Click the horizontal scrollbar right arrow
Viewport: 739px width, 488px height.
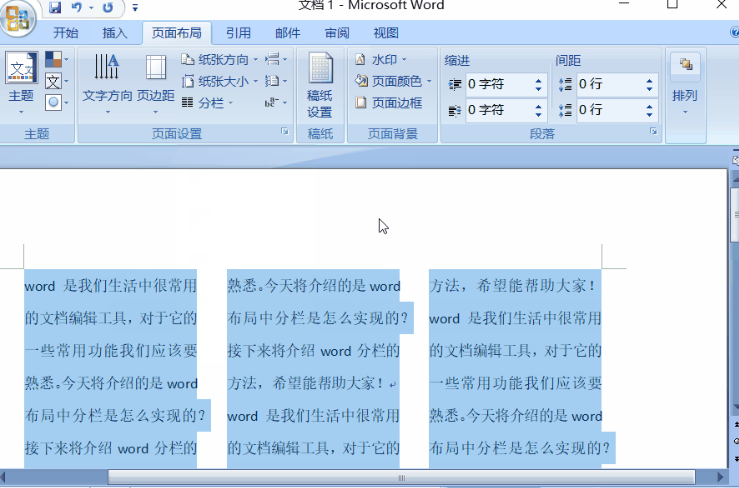point(720,478)
